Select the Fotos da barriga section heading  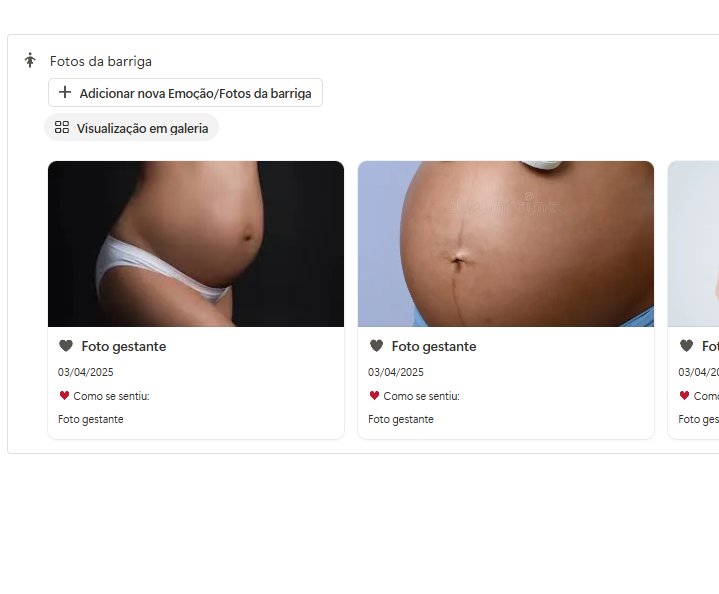[x=101, y=61]
